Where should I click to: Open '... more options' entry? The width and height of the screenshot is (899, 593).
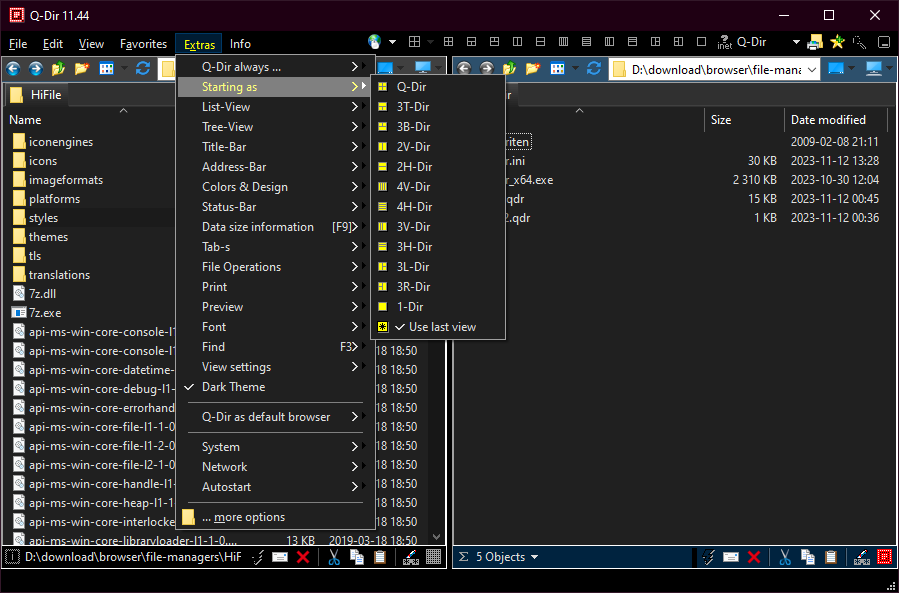pyautogui.click(x=243, y=517)
